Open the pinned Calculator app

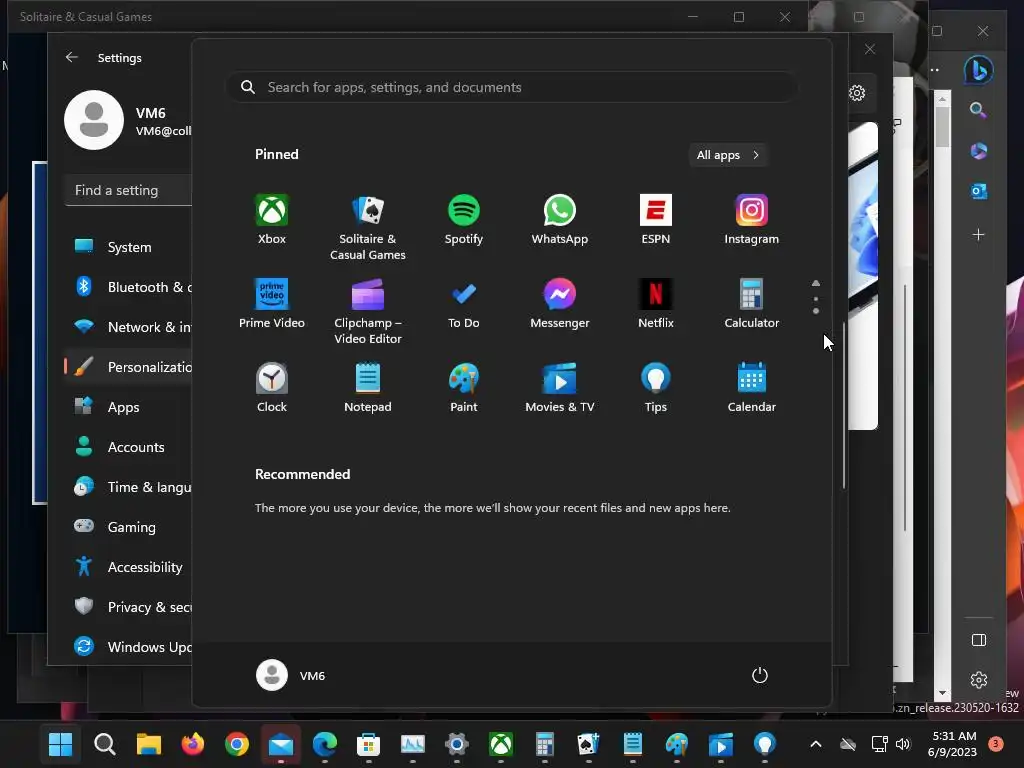tap(752, 304)
